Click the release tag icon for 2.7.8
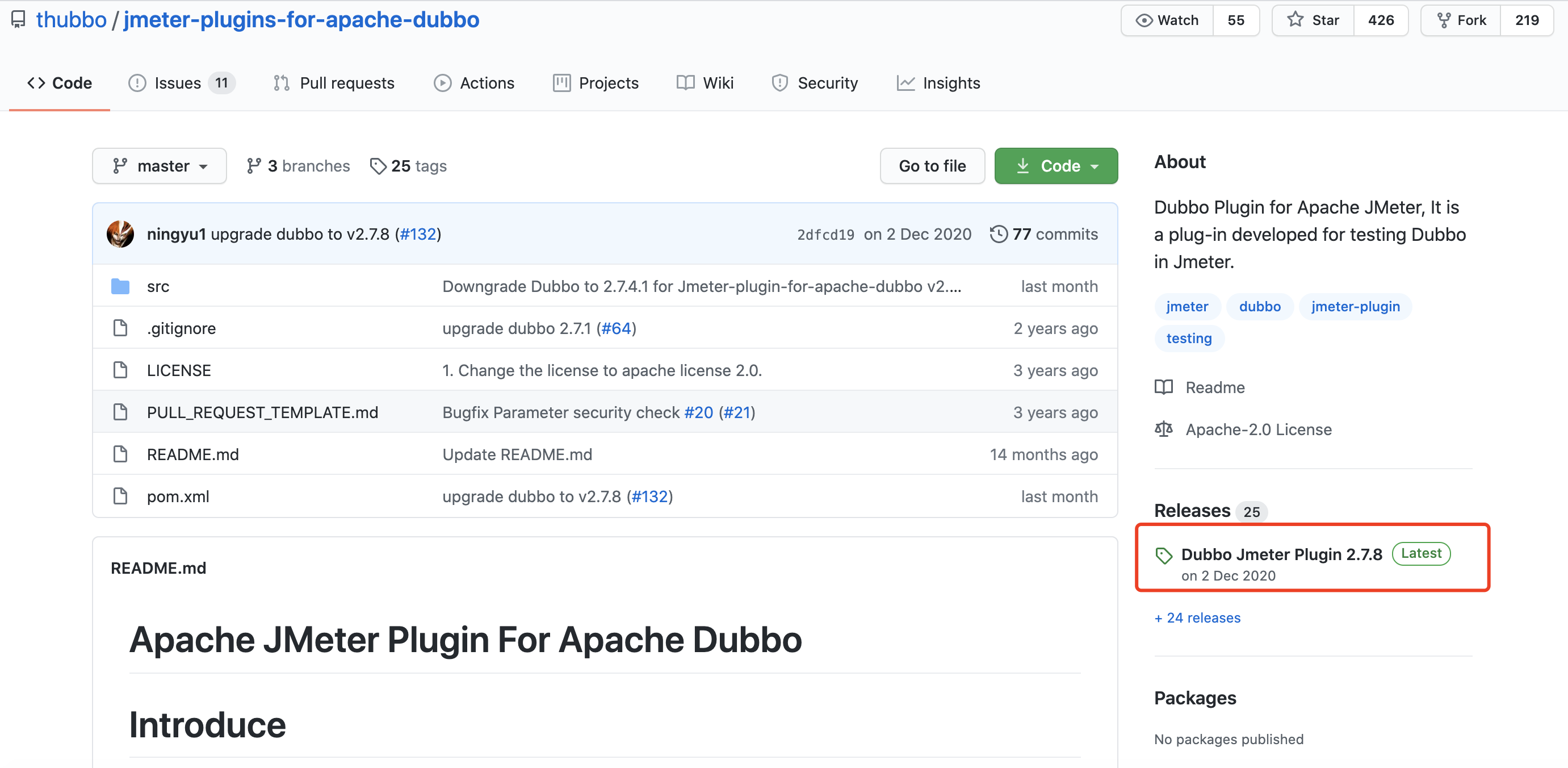The image size is (1568, 768). click(1163, 555)
